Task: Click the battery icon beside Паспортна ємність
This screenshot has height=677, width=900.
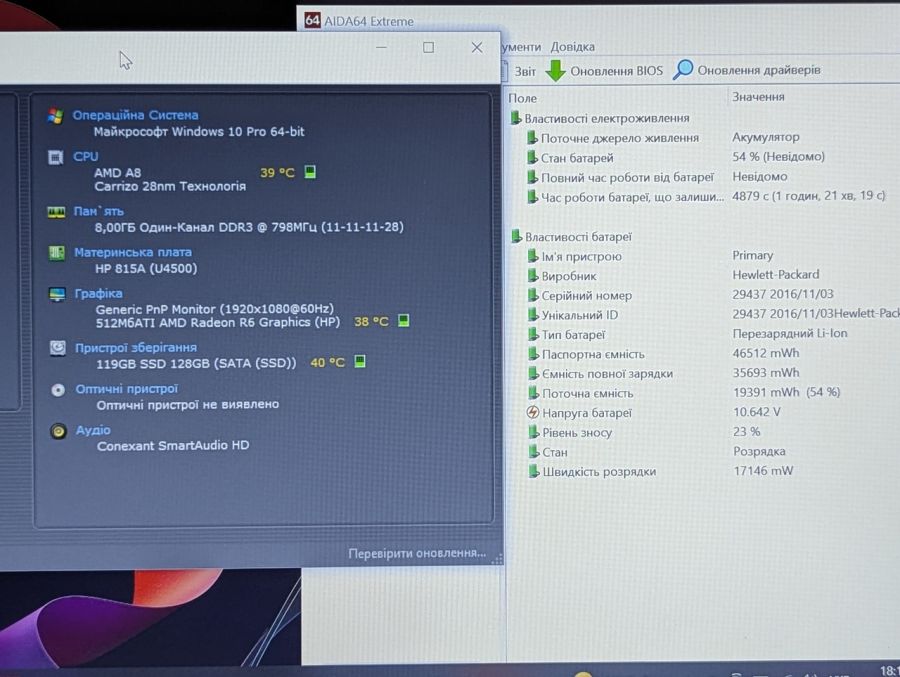Action: click(533, 354)
